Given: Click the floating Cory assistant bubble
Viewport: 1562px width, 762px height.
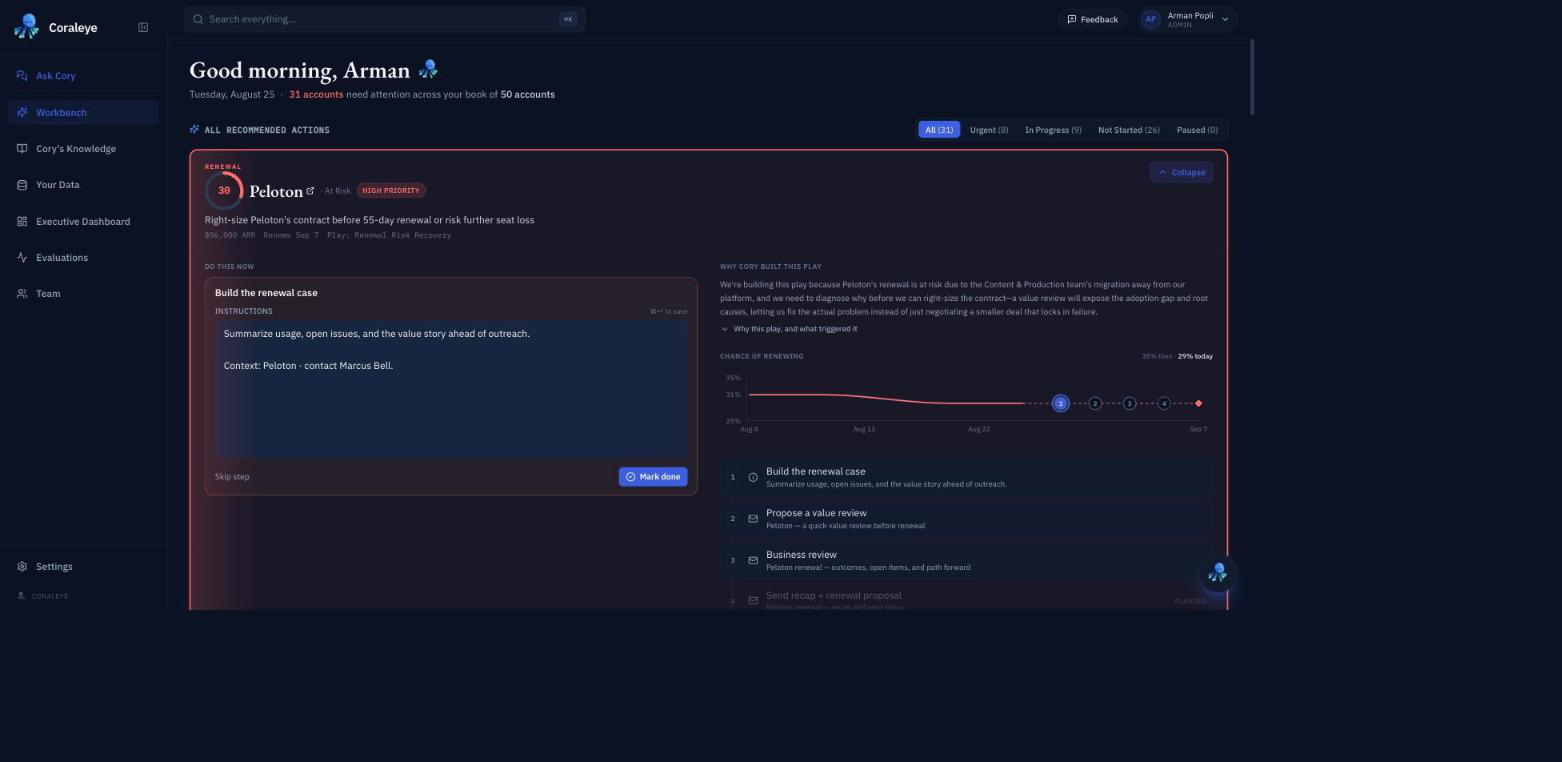Looking at the screenshot, I should 1217,573.
